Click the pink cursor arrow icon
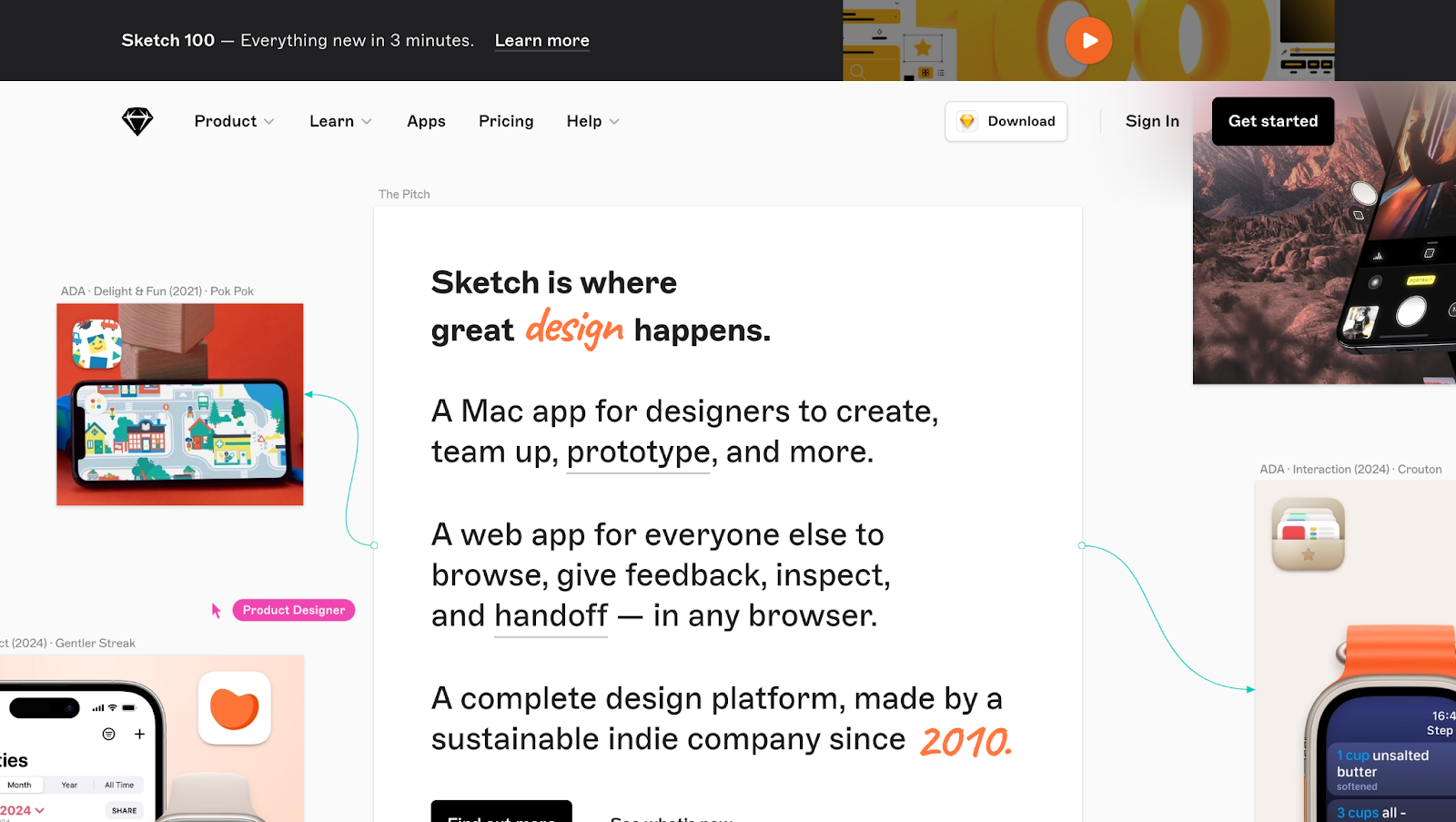This screenshot has height=822, width=1456. tap(217, 611)
